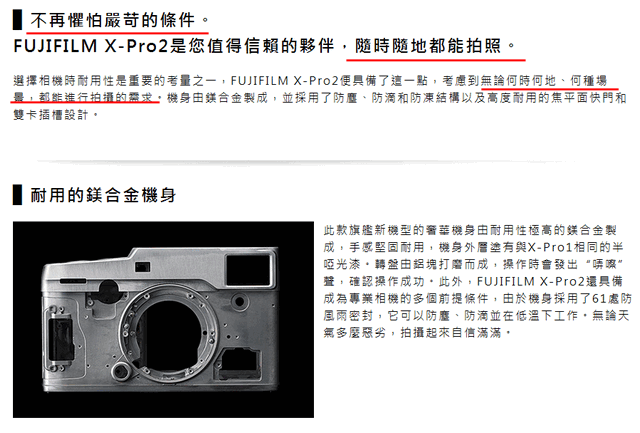
Task: Click the underlined phrase 無論何時何地、何種場
Action: pyautogui.click(x=544, y=80)
